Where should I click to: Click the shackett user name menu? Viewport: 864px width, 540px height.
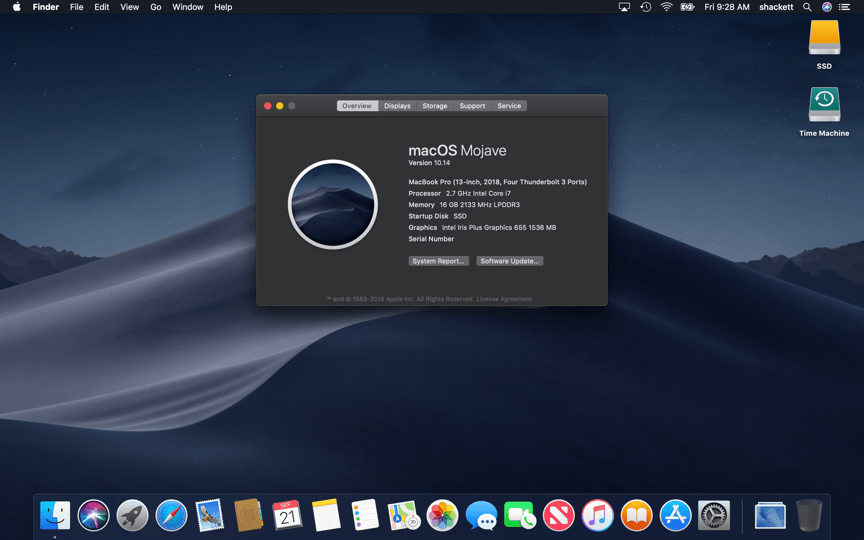[x=776, y=7]
